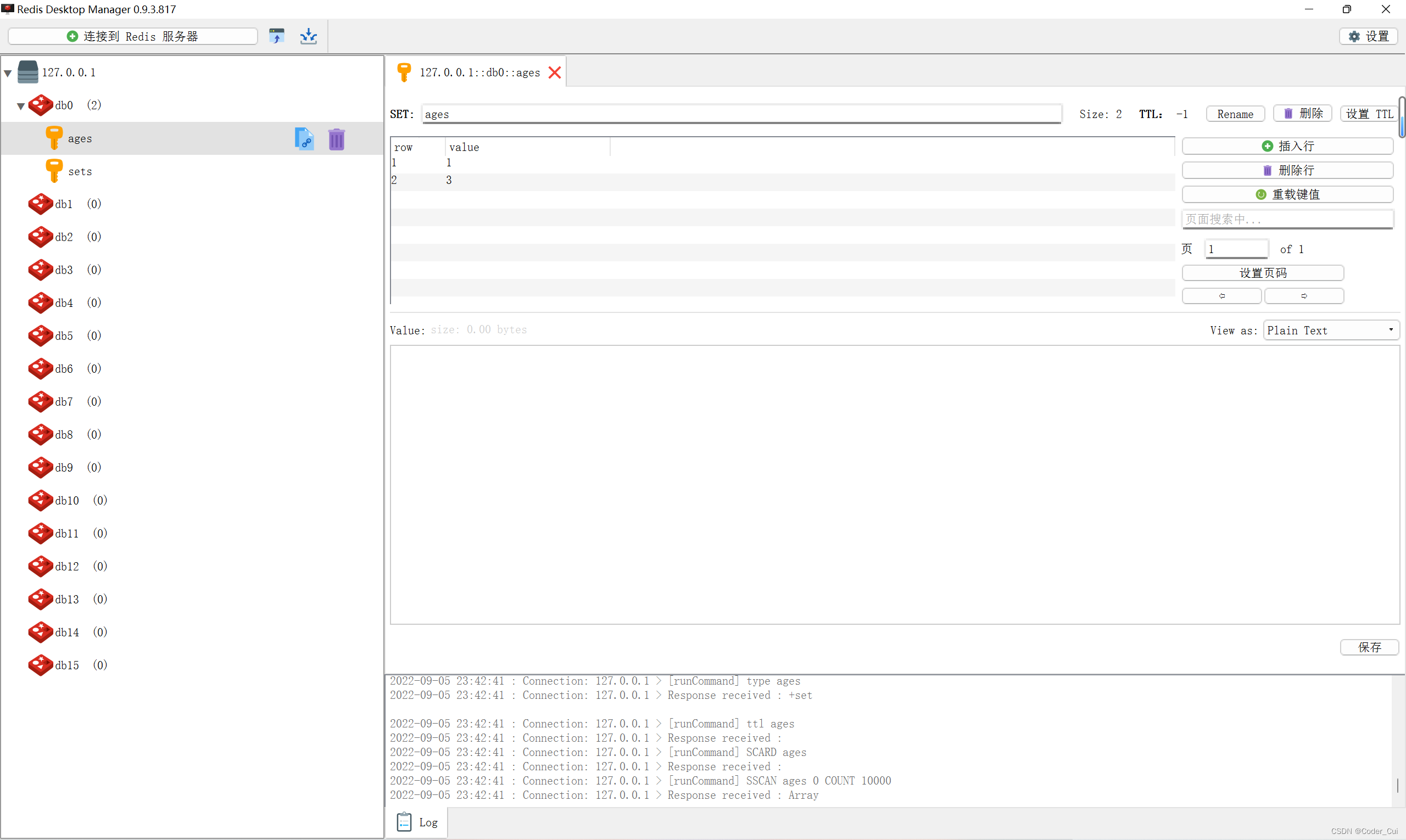Collapse the db0 database node
The height and width of the screenshot is (840, 1406).
click(20, 106)
